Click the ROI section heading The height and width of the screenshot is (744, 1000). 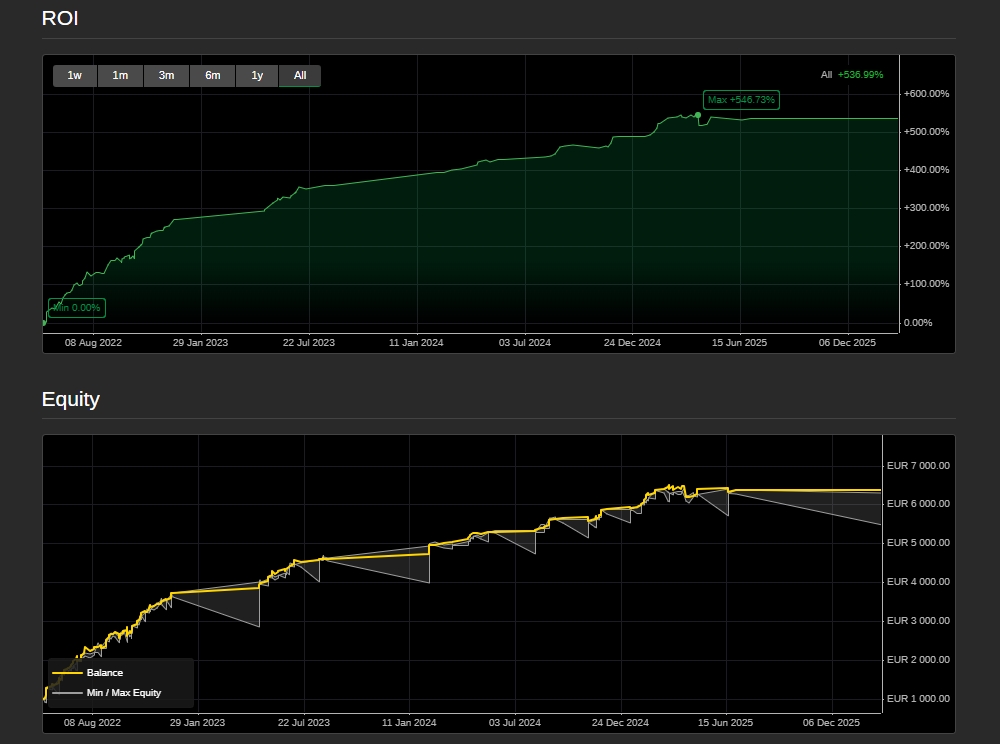[60, 18]
